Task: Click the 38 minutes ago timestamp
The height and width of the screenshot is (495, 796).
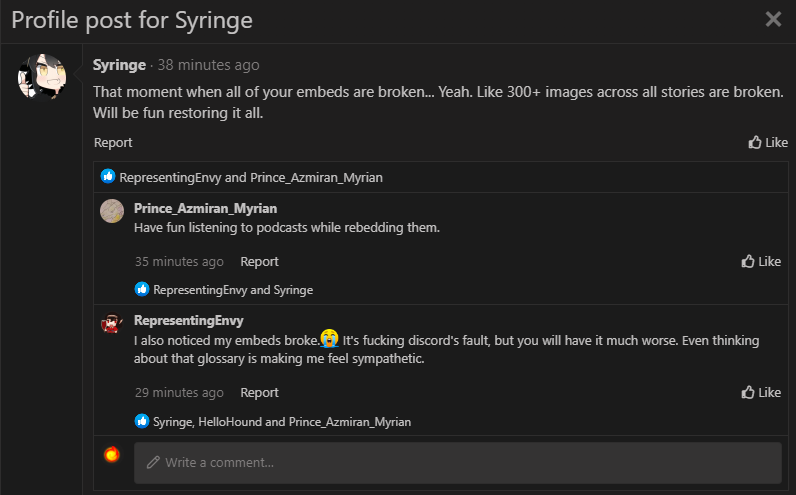Action: 208,65
